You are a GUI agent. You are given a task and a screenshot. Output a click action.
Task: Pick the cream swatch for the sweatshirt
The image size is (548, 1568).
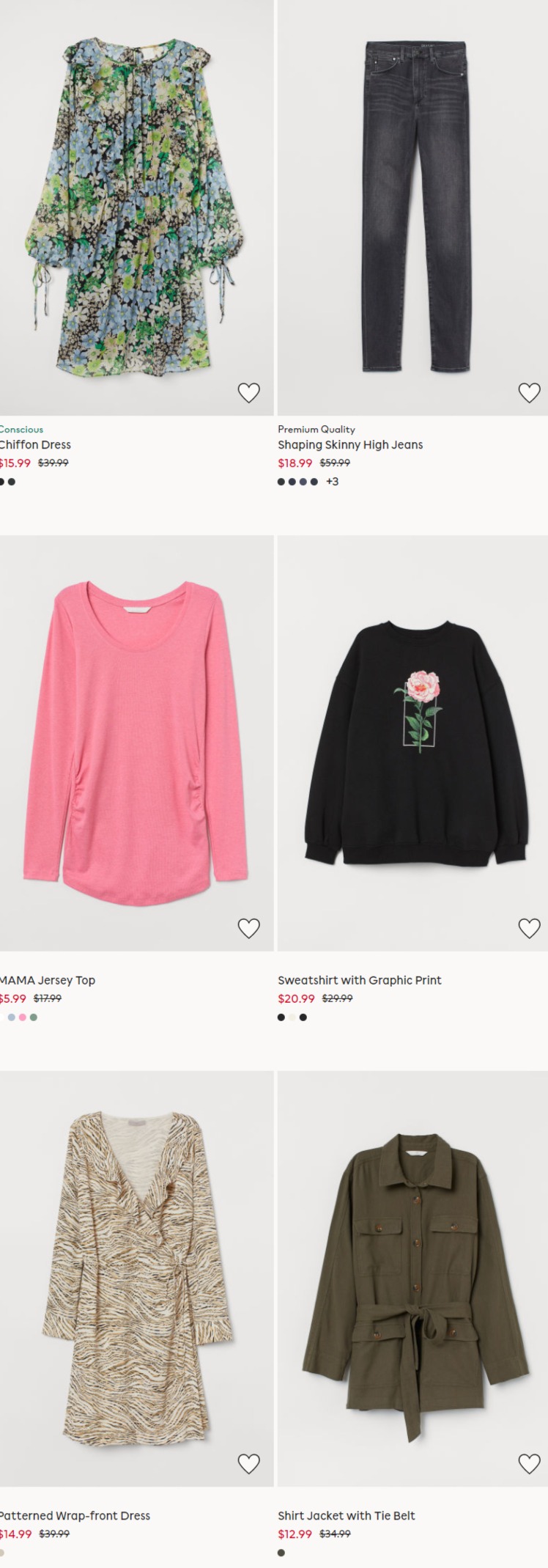tap(292, 1017)
